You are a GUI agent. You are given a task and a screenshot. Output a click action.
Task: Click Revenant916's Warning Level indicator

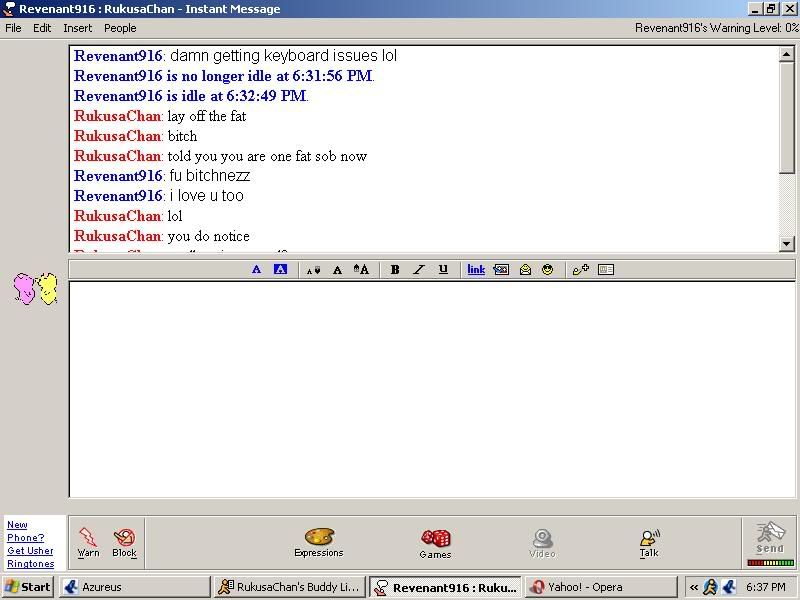click(x=717, y=28)
